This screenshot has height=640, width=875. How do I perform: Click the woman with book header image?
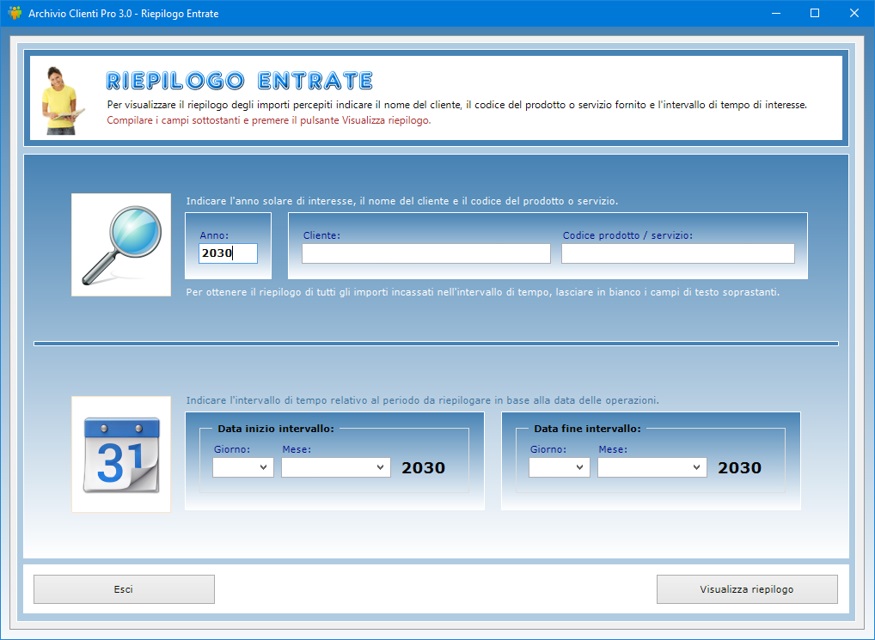click(x=62, y=101)
